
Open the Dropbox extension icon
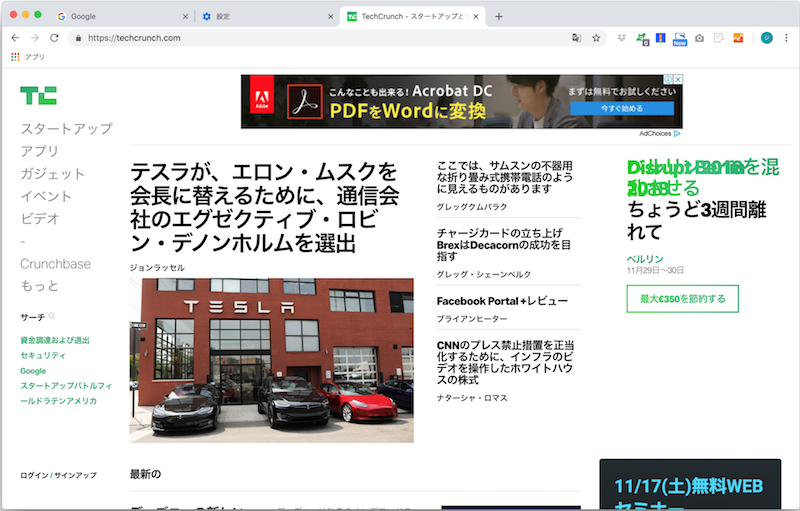point(621,38)
